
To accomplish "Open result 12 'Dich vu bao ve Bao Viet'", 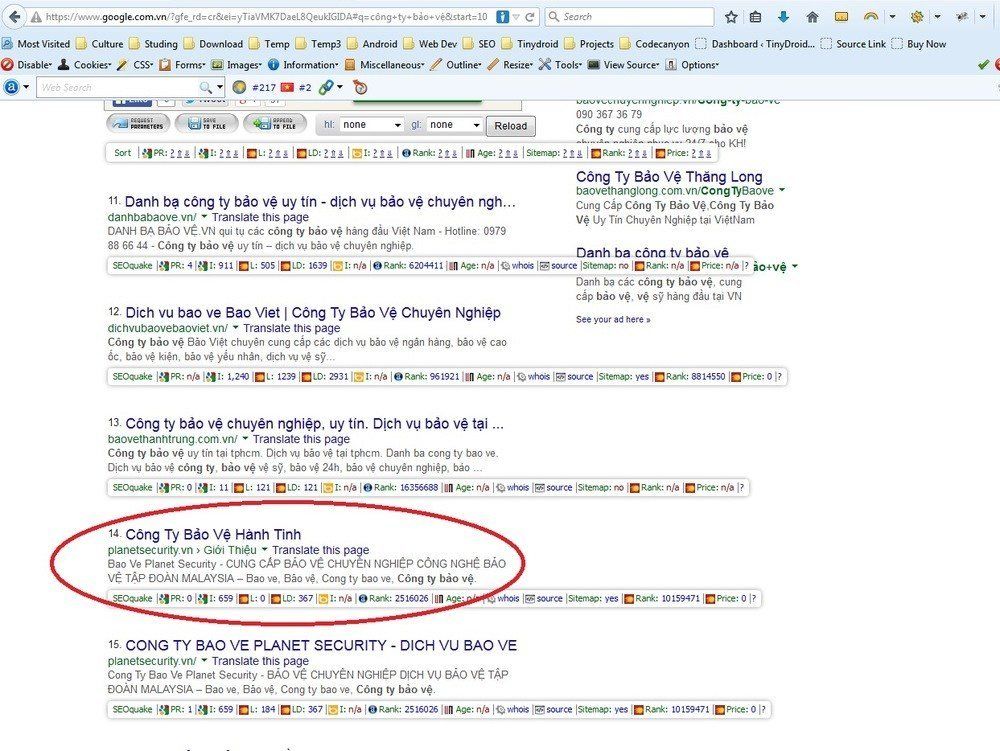I will tap(313, 312).
